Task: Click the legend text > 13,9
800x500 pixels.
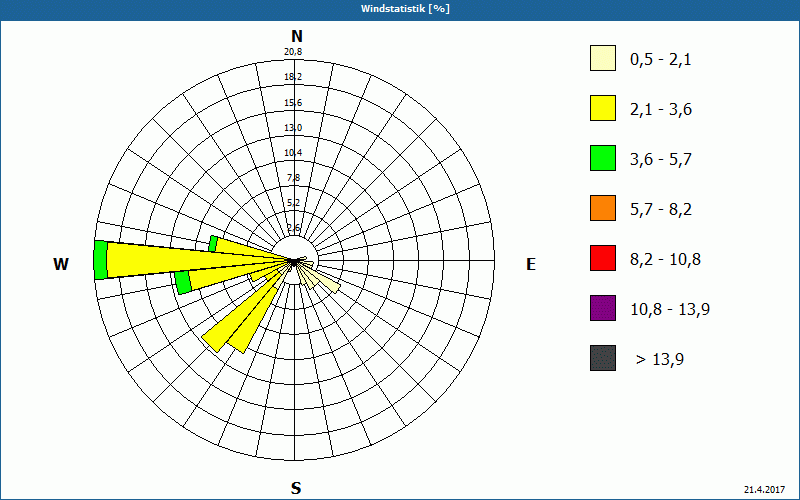Action: click(x=660, y=360)
